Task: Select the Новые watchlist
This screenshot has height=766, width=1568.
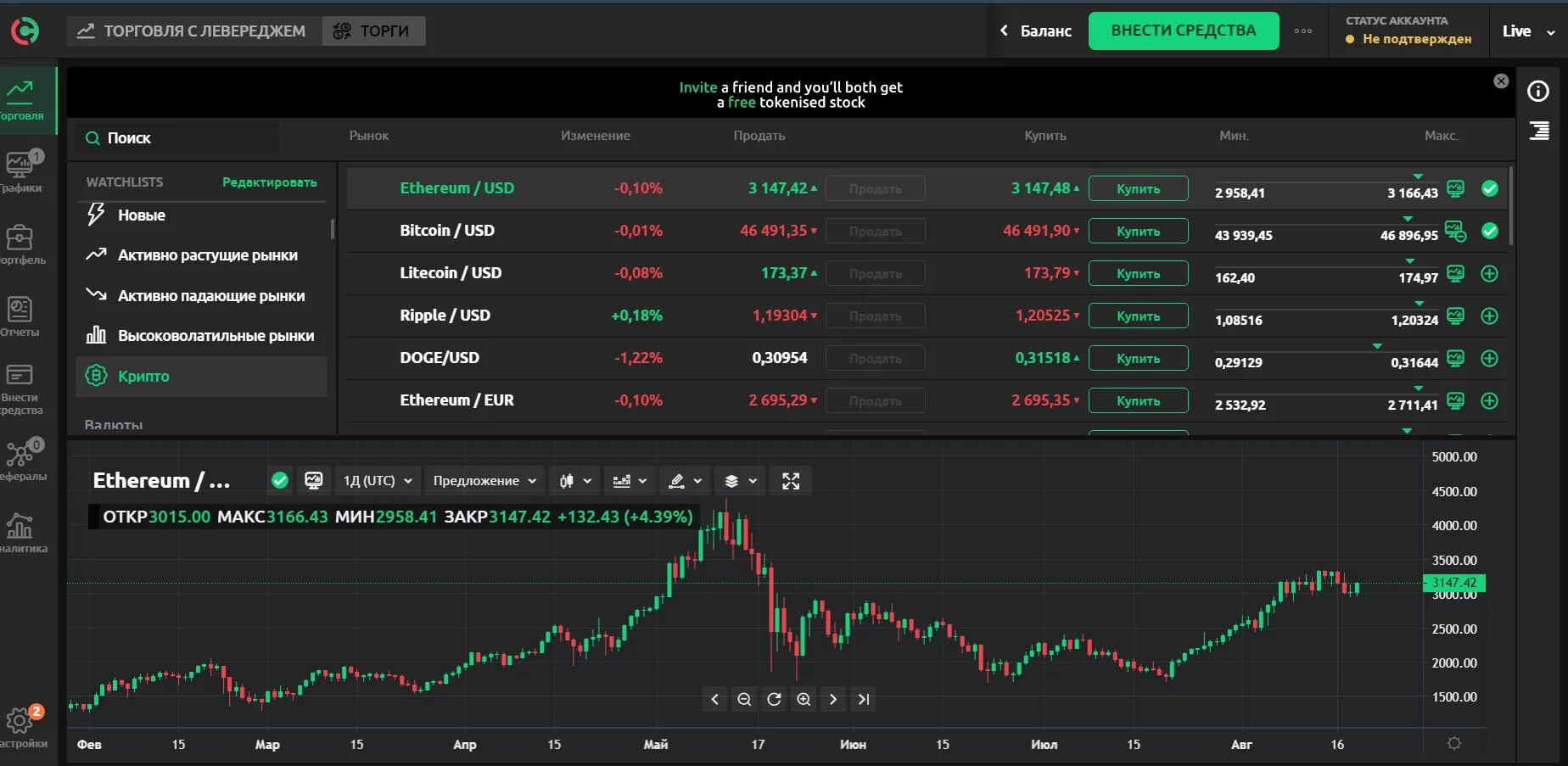Action: (201, 215)
